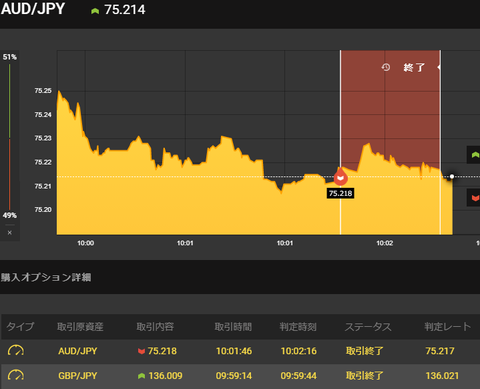Click the green up icon beside 136.009

pos(141,376)
